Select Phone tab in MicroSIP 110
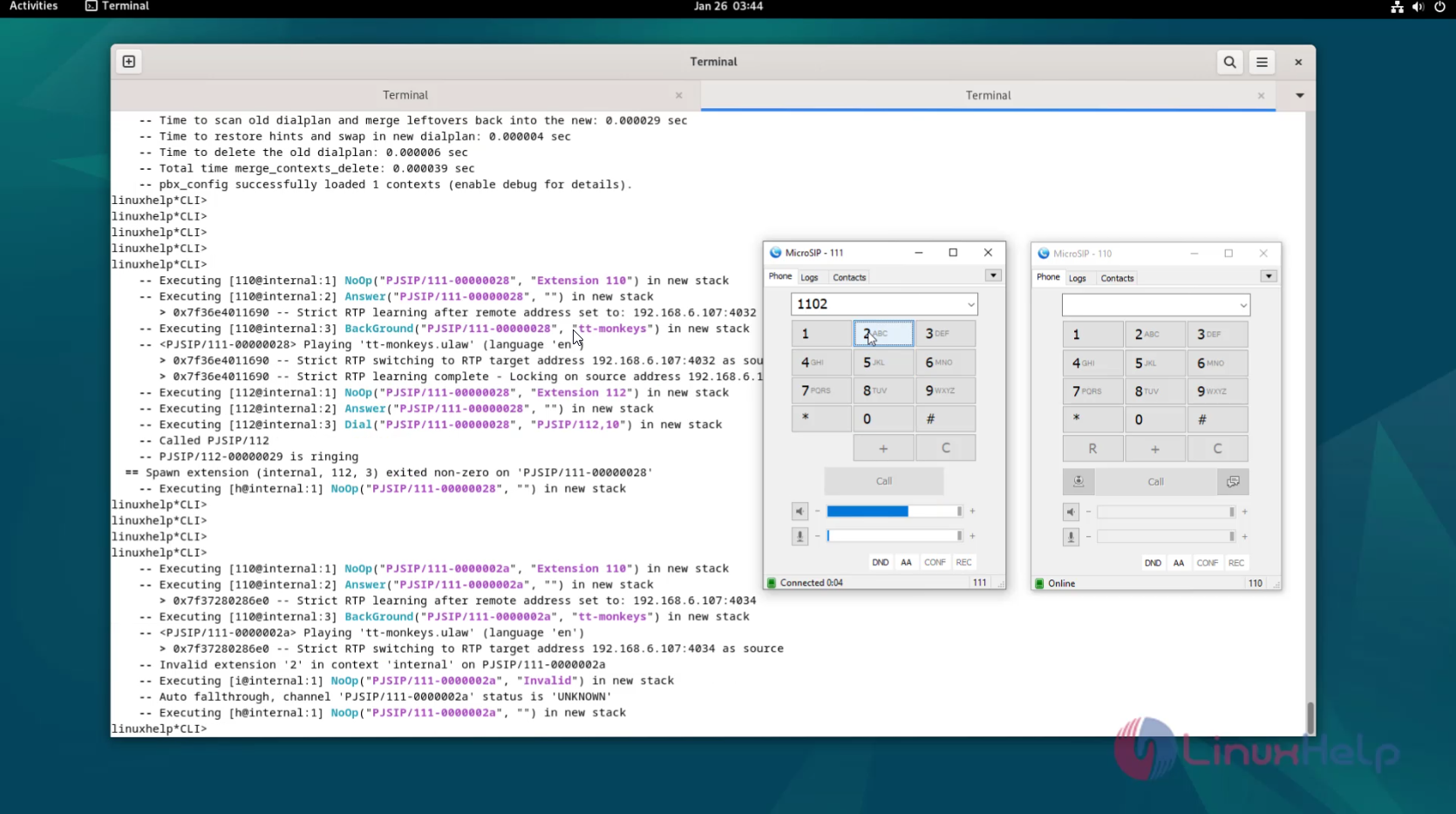The width and height of the screenshot is (1456, 814). [1048, 277]
